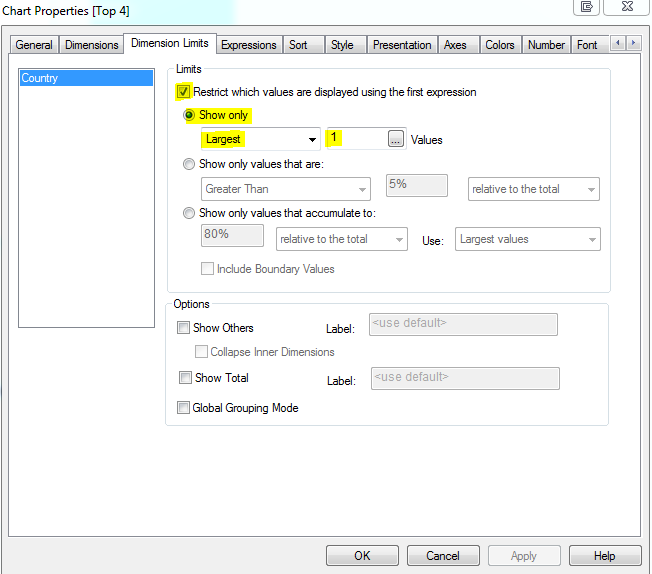The width and height of the screenshot is (652, 574).
Task: Click the 80% accumulate field
Action: pos(232,235)
